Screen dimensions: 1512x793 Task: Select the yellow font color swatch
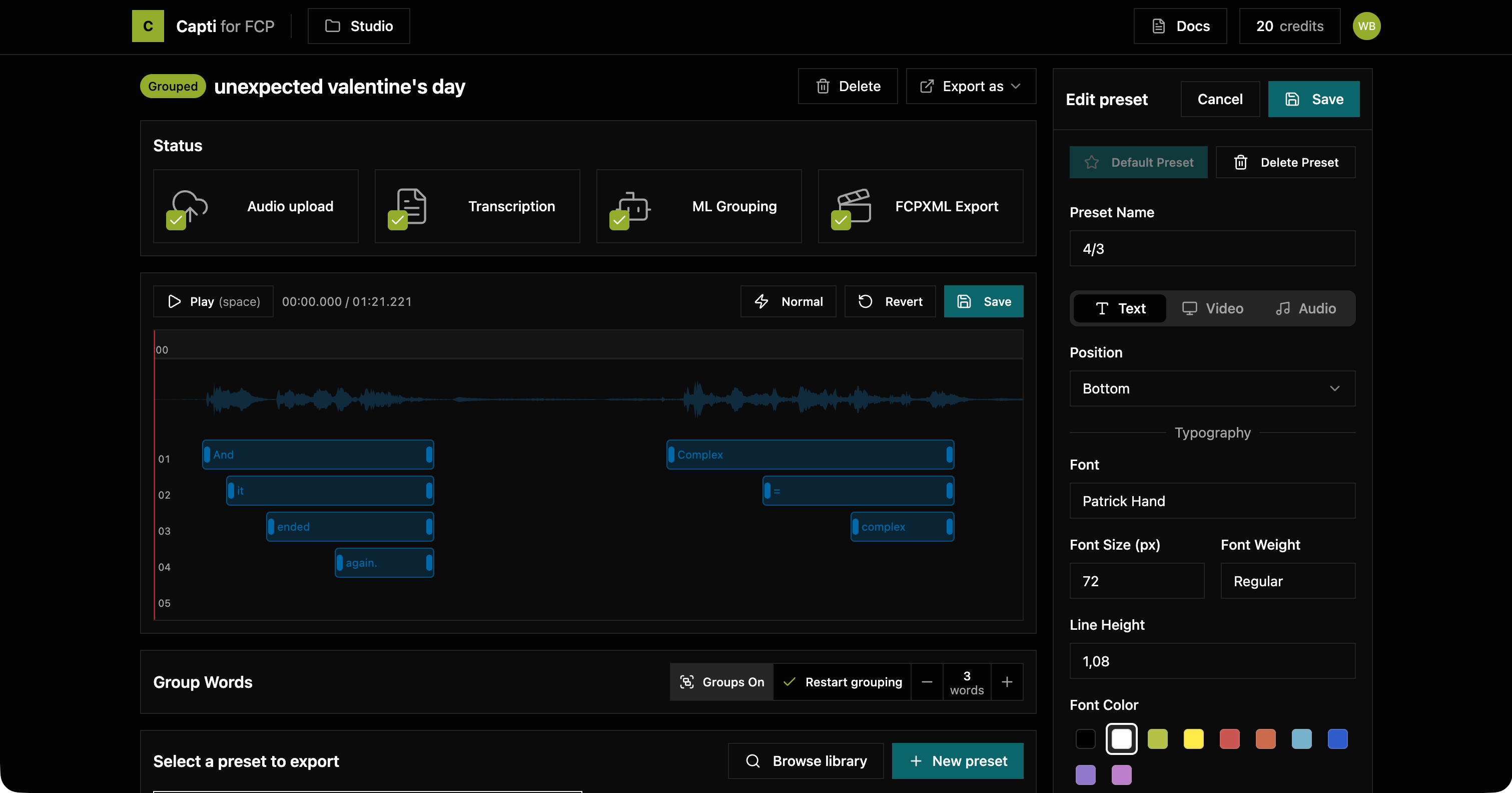pyautogui.click(x=1194, y=739)
